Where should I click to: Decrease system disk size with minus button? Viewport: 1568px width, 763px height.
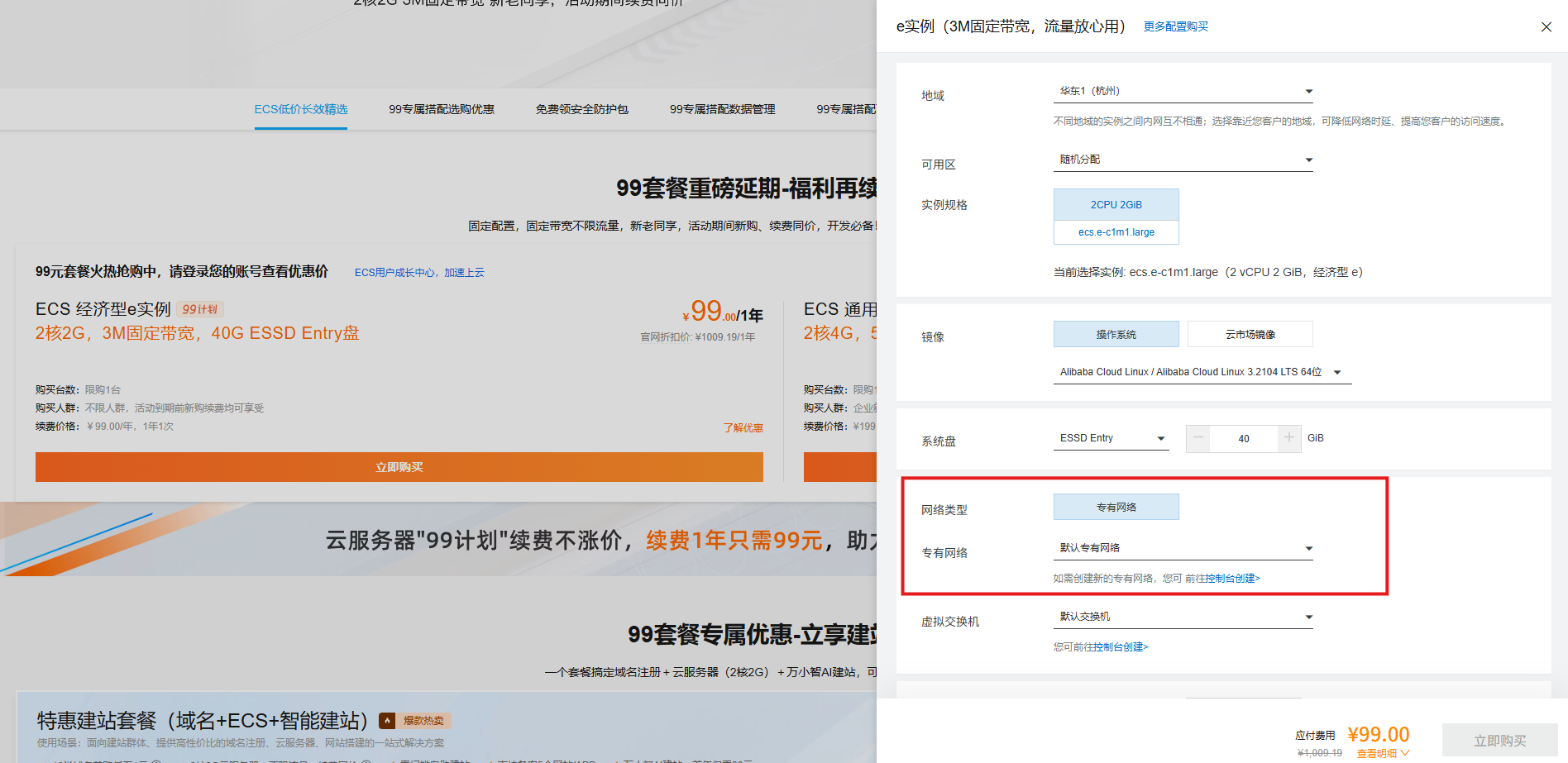[1198, 438]
